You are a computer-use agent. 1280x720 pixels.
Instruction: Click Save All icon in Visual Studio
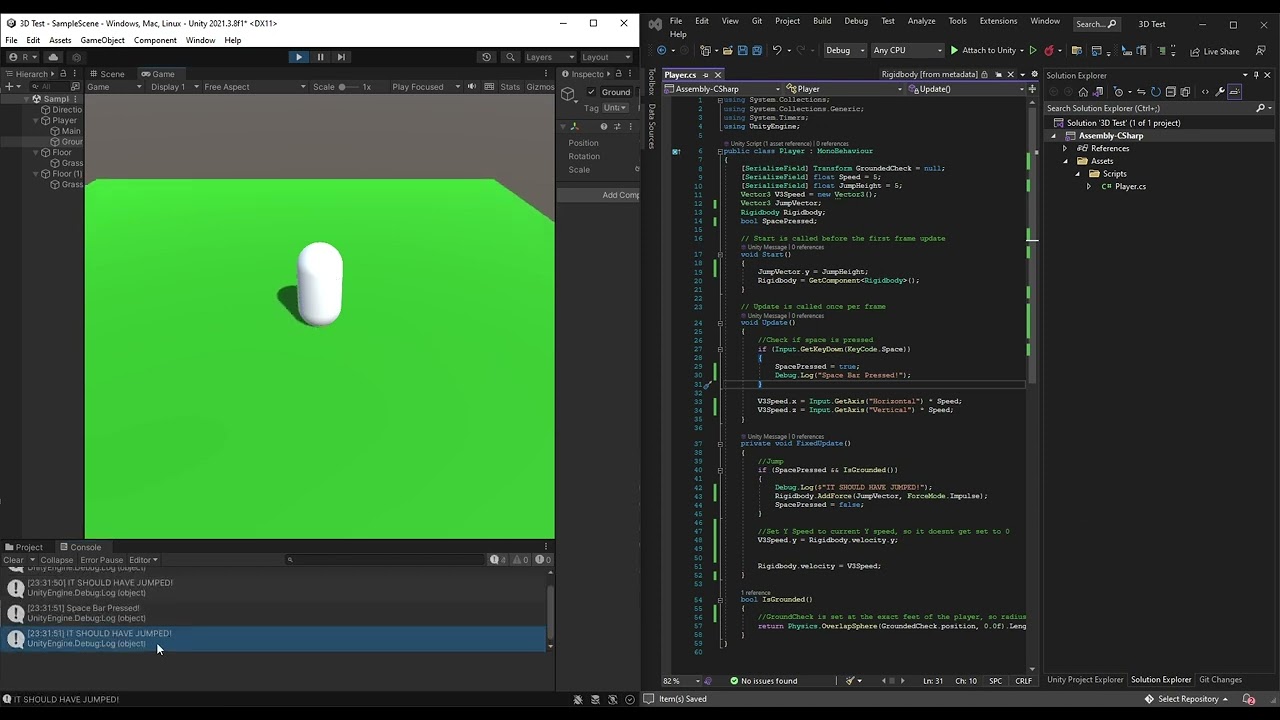(757, 51)
